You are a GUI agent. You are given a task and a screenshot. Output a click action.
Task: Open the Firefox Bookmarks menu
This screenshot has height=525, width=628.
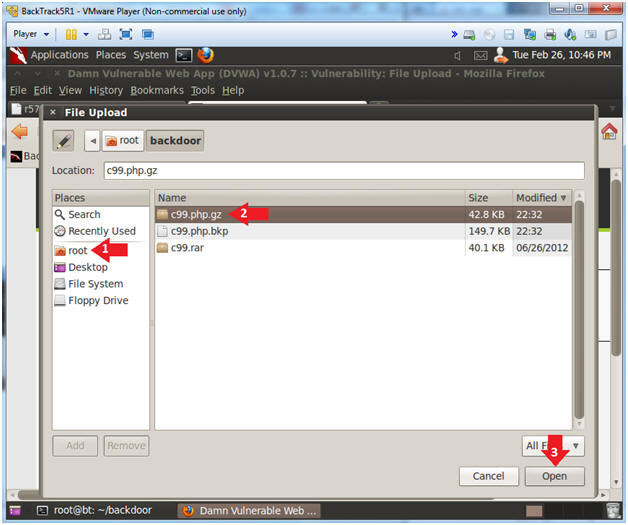157,91
